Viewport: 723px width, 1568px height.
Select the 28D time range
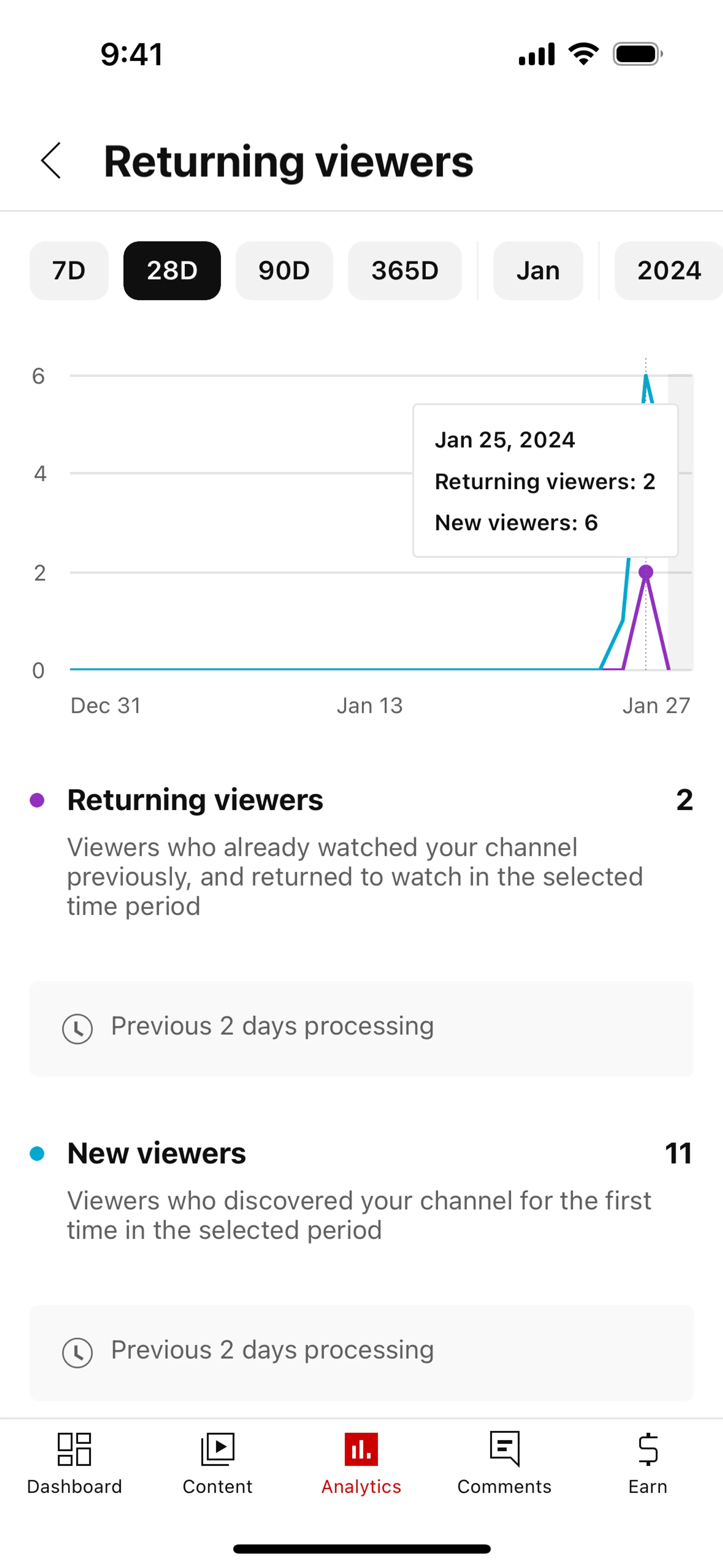[x=172, y=271]
